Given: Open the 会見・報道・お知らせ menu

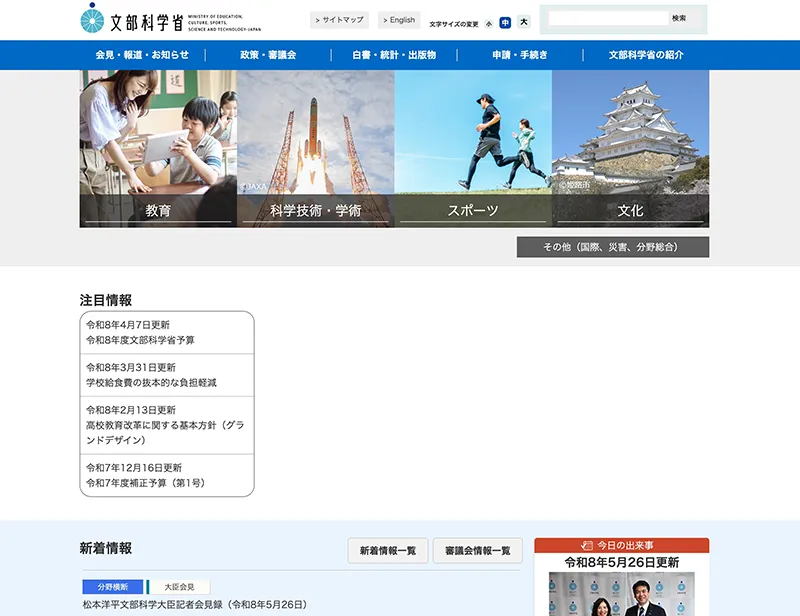Looking at the screenshot, I should pos(142,55).
